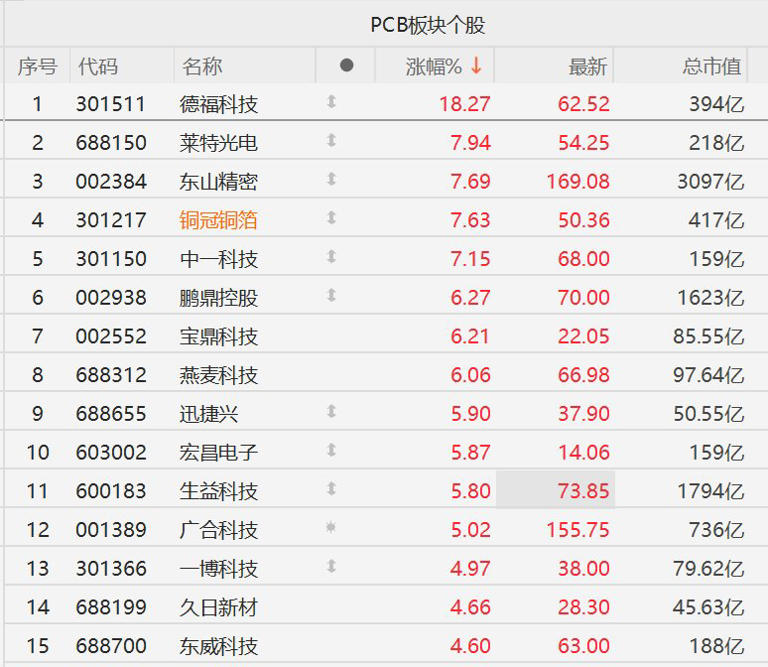The image size is (768, 667).
Task: Open the 东威科技 stock entry
Action: pos(219,646)
